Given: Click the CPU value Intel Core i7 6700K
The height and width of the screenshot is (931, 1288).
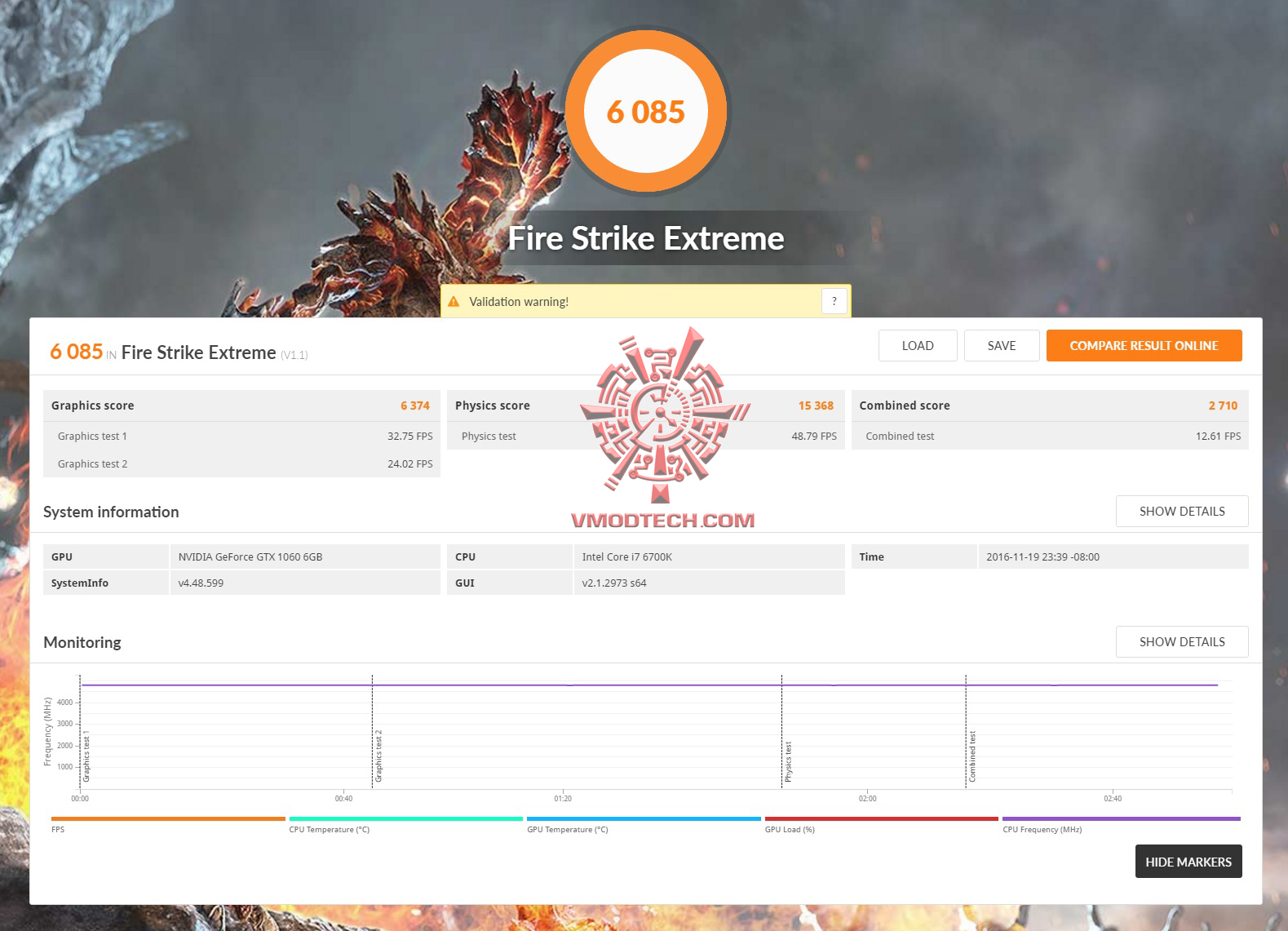Looking at the screenshot, I should point(627,557).
